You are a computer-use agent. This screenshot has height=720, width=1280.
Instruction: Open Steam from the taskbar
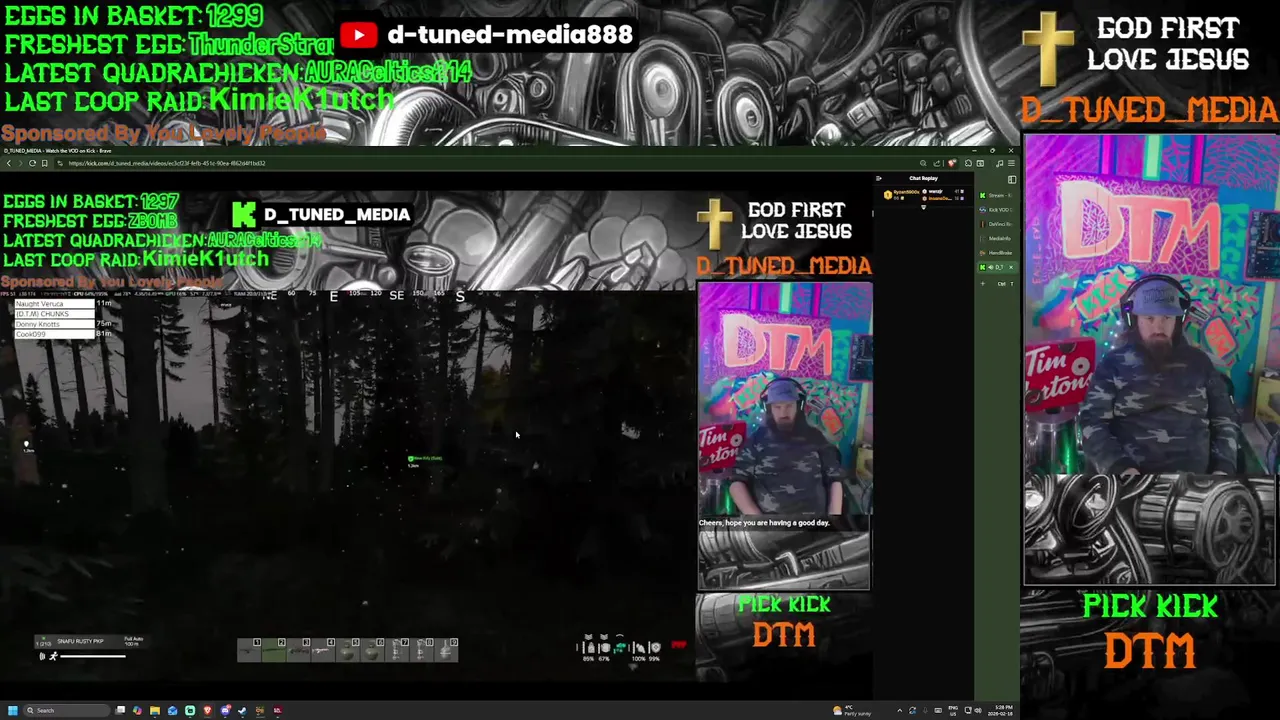[242, 710]
